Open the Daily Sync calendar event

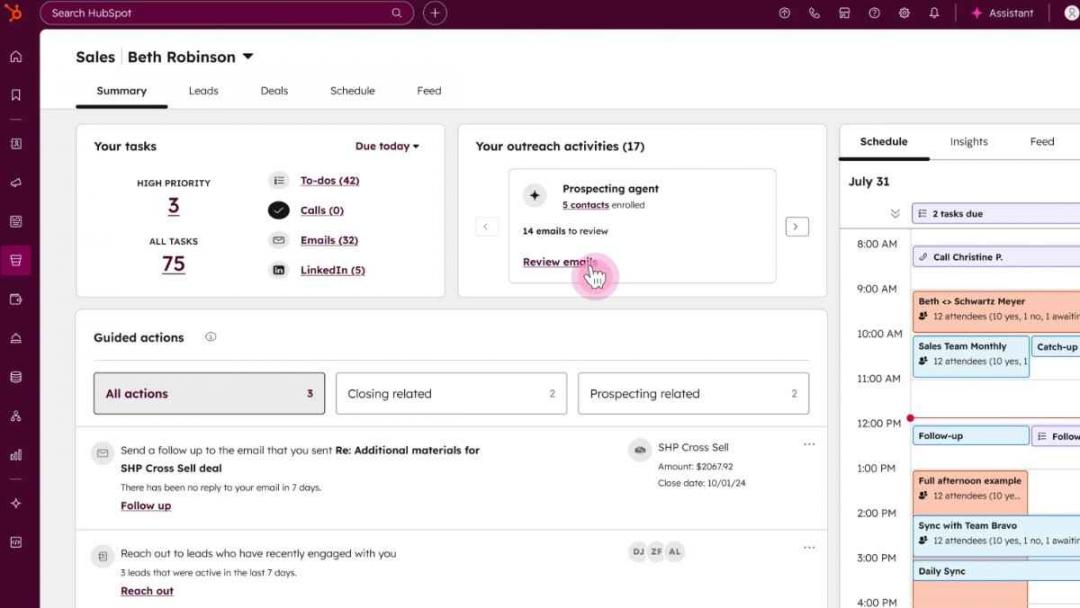tap(996, 571)
